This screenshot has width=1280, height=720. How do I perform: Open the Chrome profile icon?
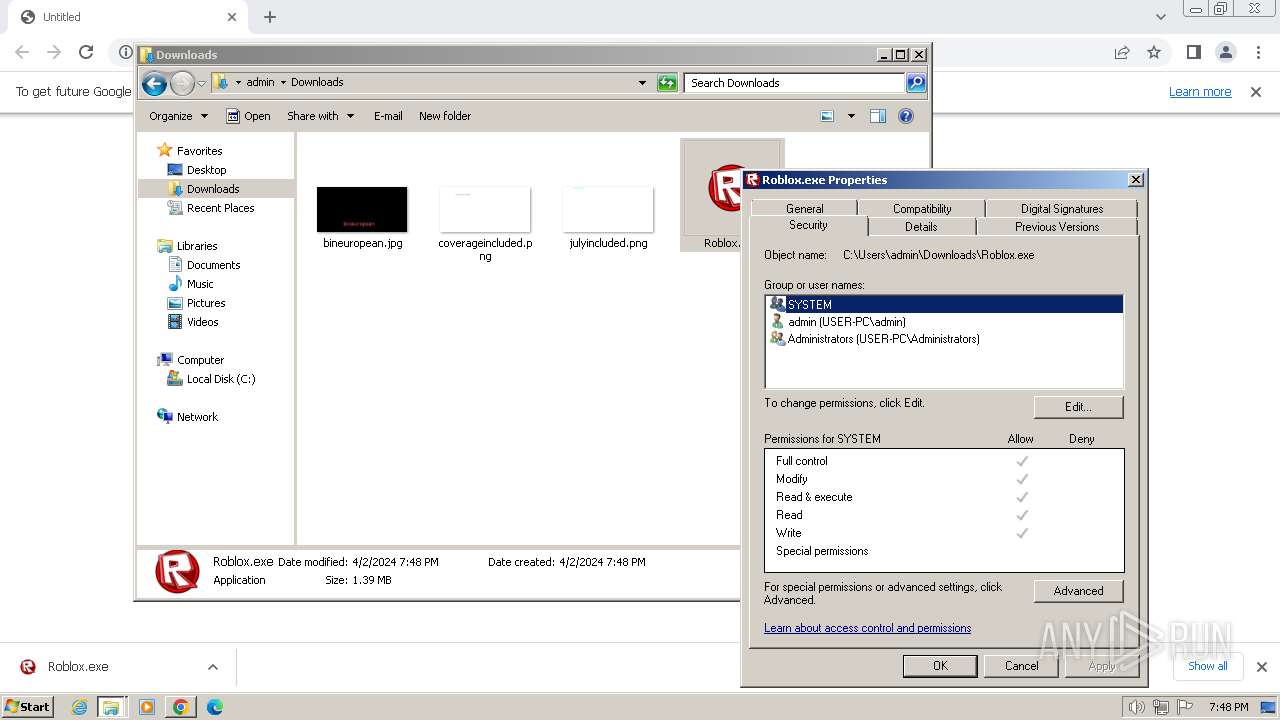pyautogui.click(x=1226, y=52)
